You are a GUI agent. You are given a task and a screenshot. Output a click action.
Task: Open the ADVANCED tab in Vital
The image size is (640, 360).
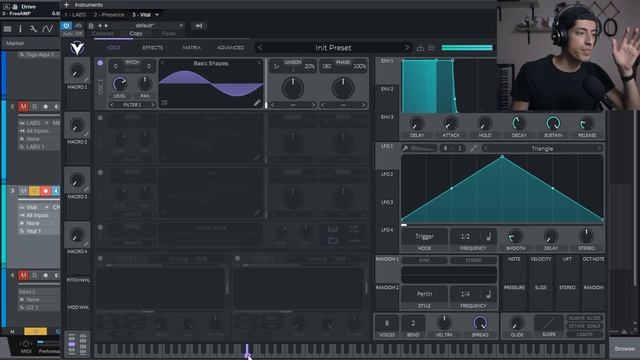[231, 48]
